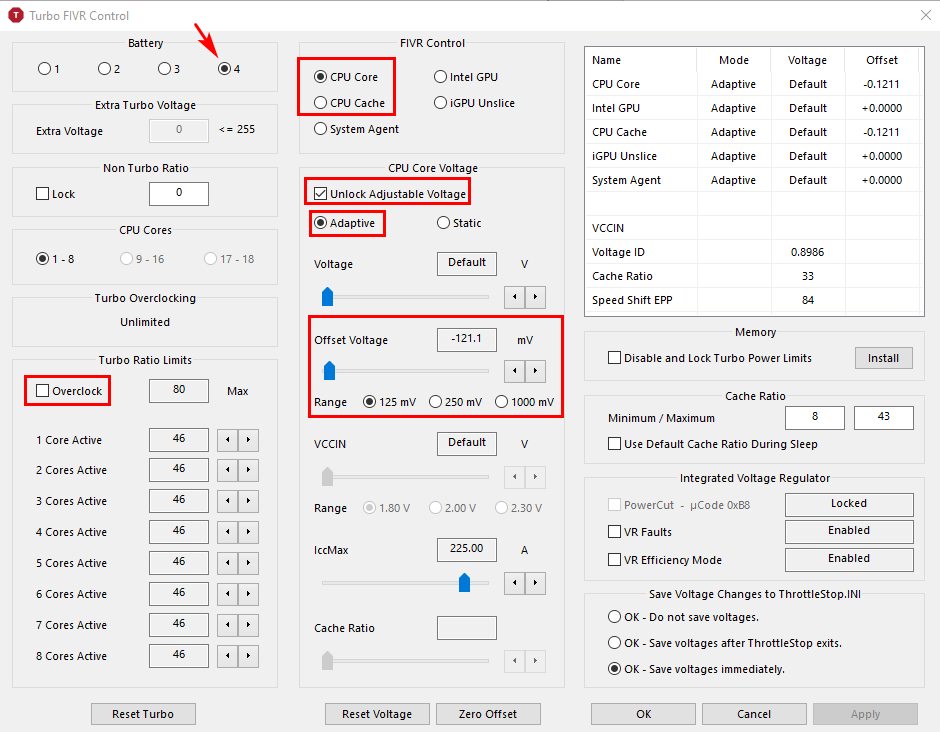Click the Cache Ratio Maximum field

(884, 418)
